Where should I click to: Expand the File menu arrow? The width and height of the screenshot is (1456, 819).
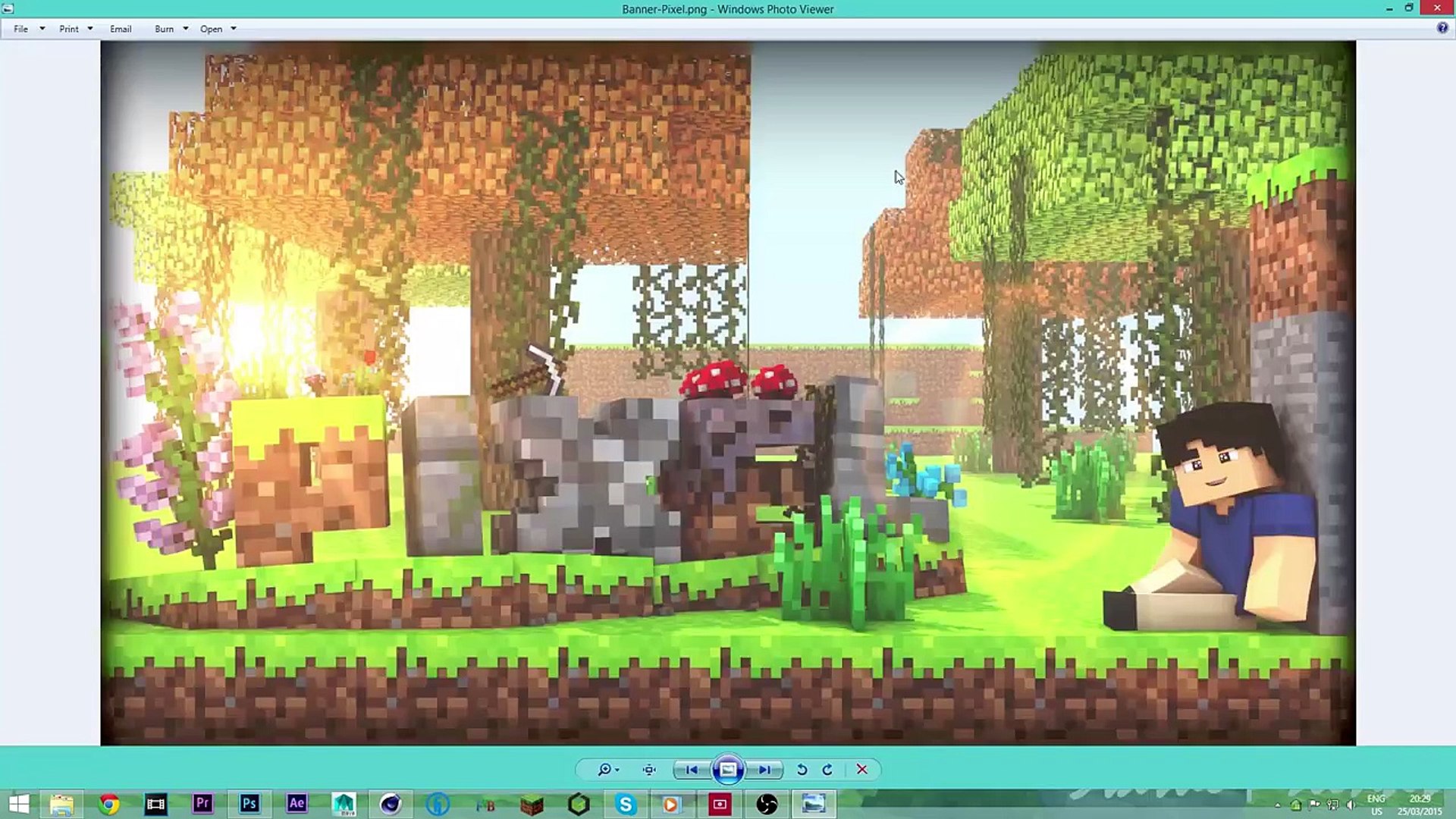click(42, 29)
